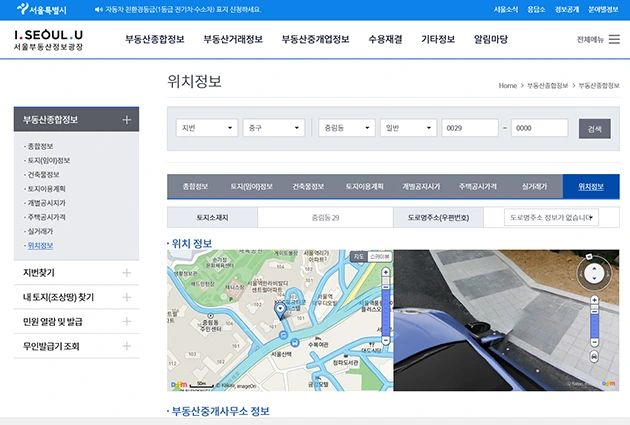The width and height of the screenshot is (630, 425).
Task: Click the street view compass move-forward arrow
Action: [x=594, y=268]
